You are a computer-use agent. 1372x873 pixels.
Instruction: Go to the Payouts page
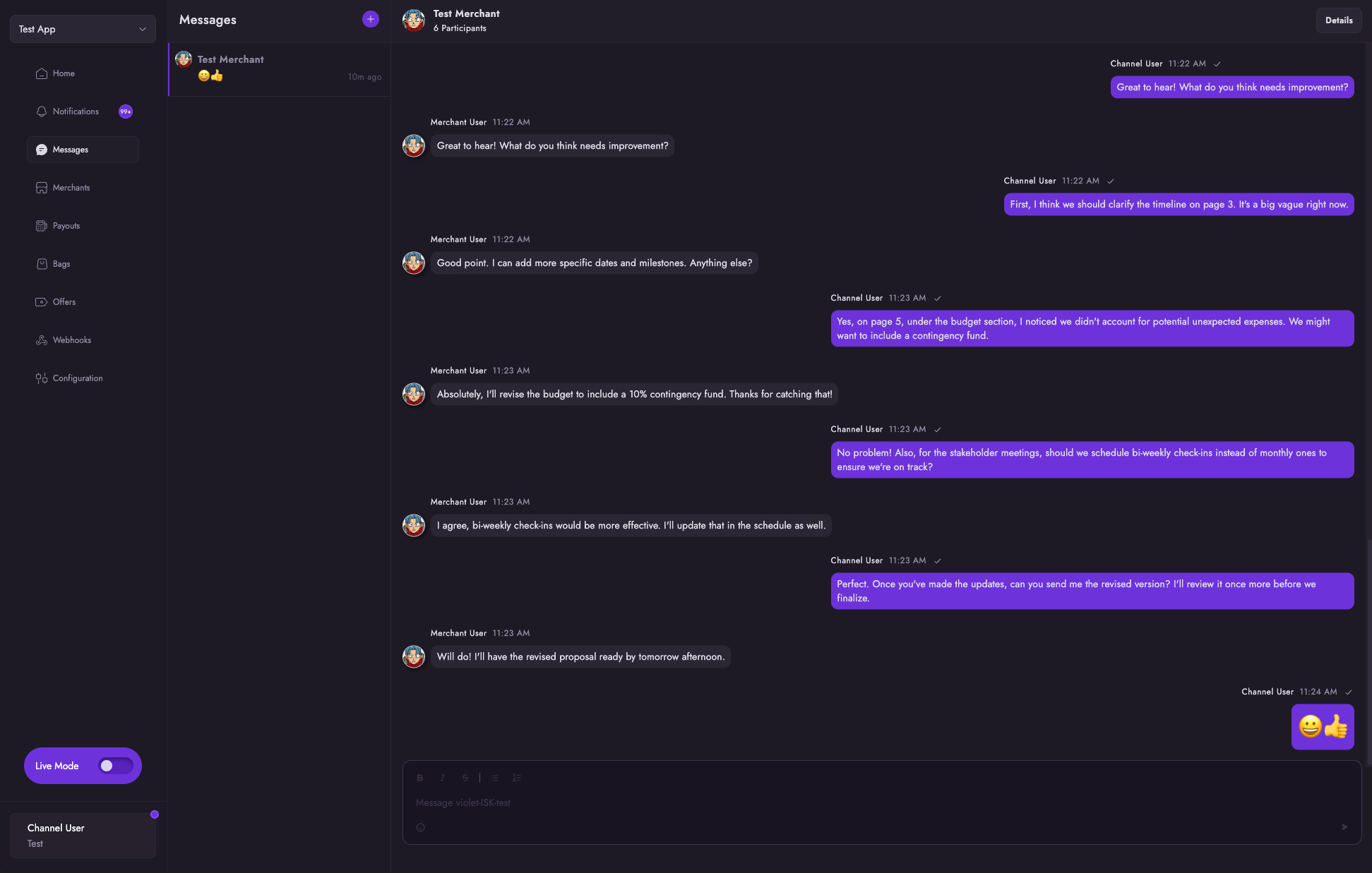click(x=66, y=226)
